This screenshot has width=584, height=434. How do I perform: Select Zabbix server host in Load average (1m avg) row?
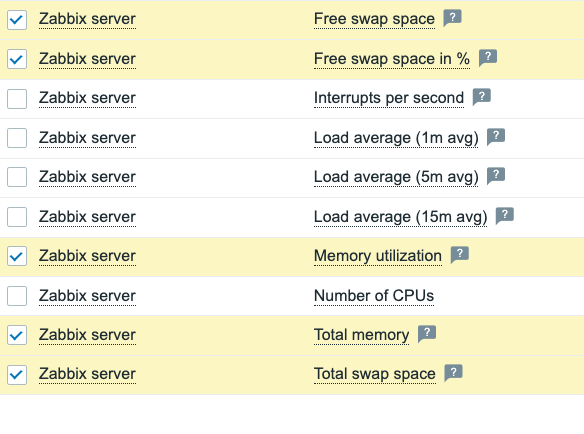(87, 138)
